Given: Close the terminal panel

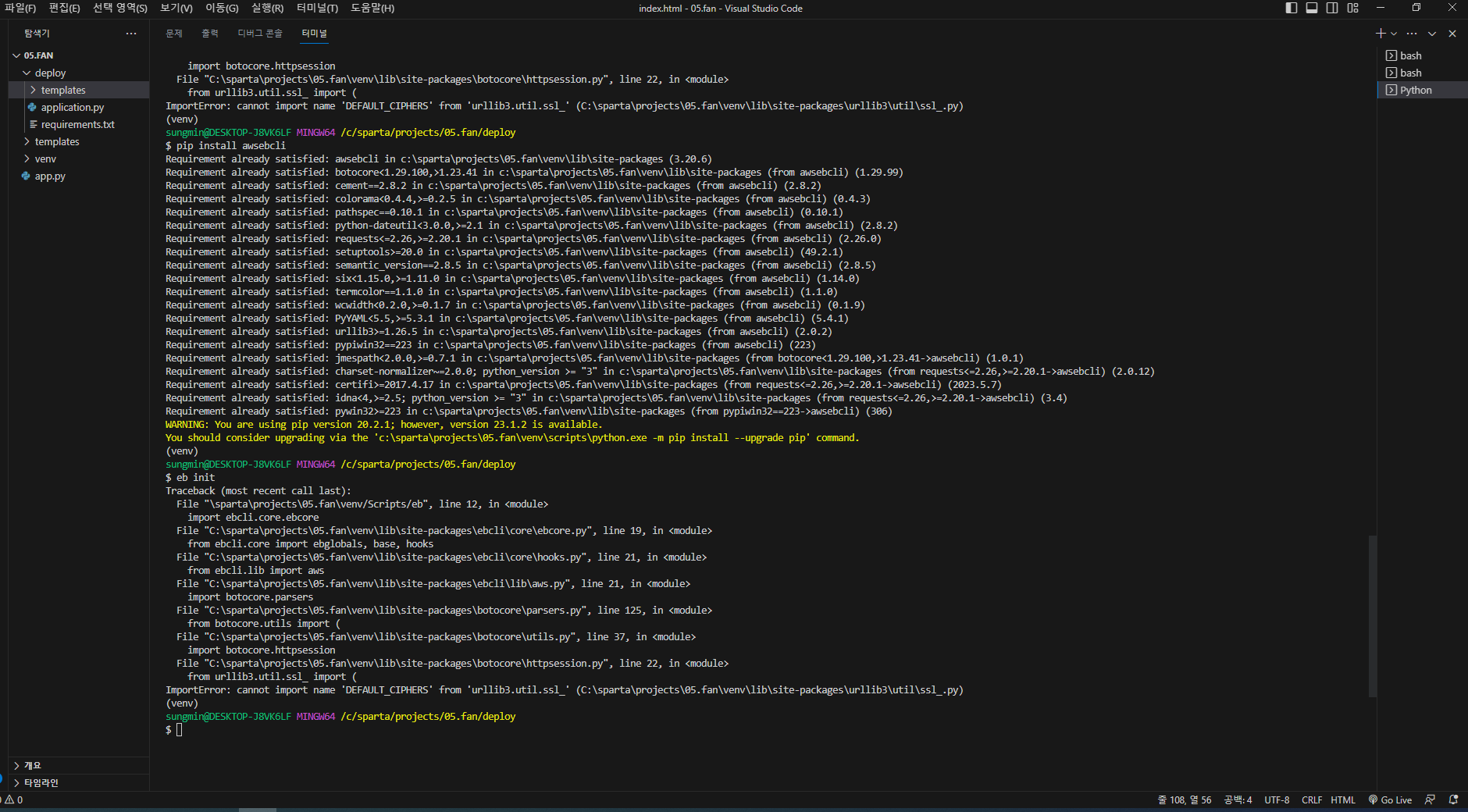Looking at the screenshot, I should pyautogui.click(x=1452, y=34).
